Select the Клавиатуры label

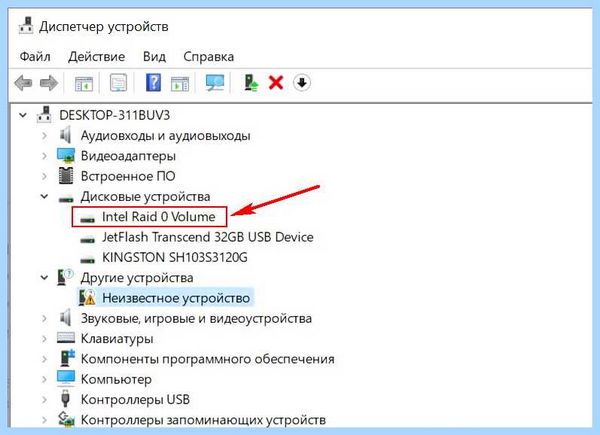(x=117, y=339)
